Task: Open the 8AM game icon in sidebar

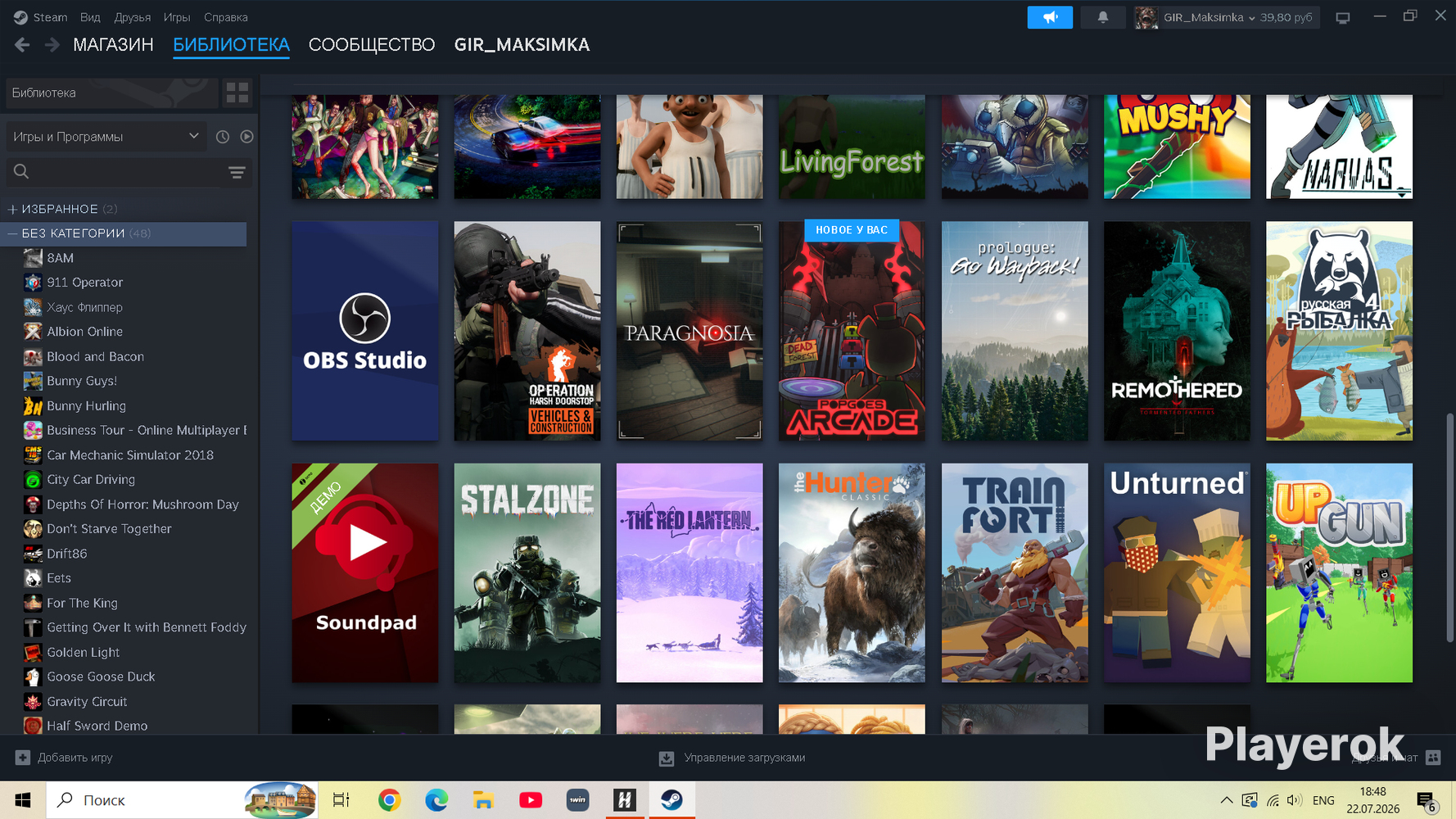Action: (x=33, y=258)
